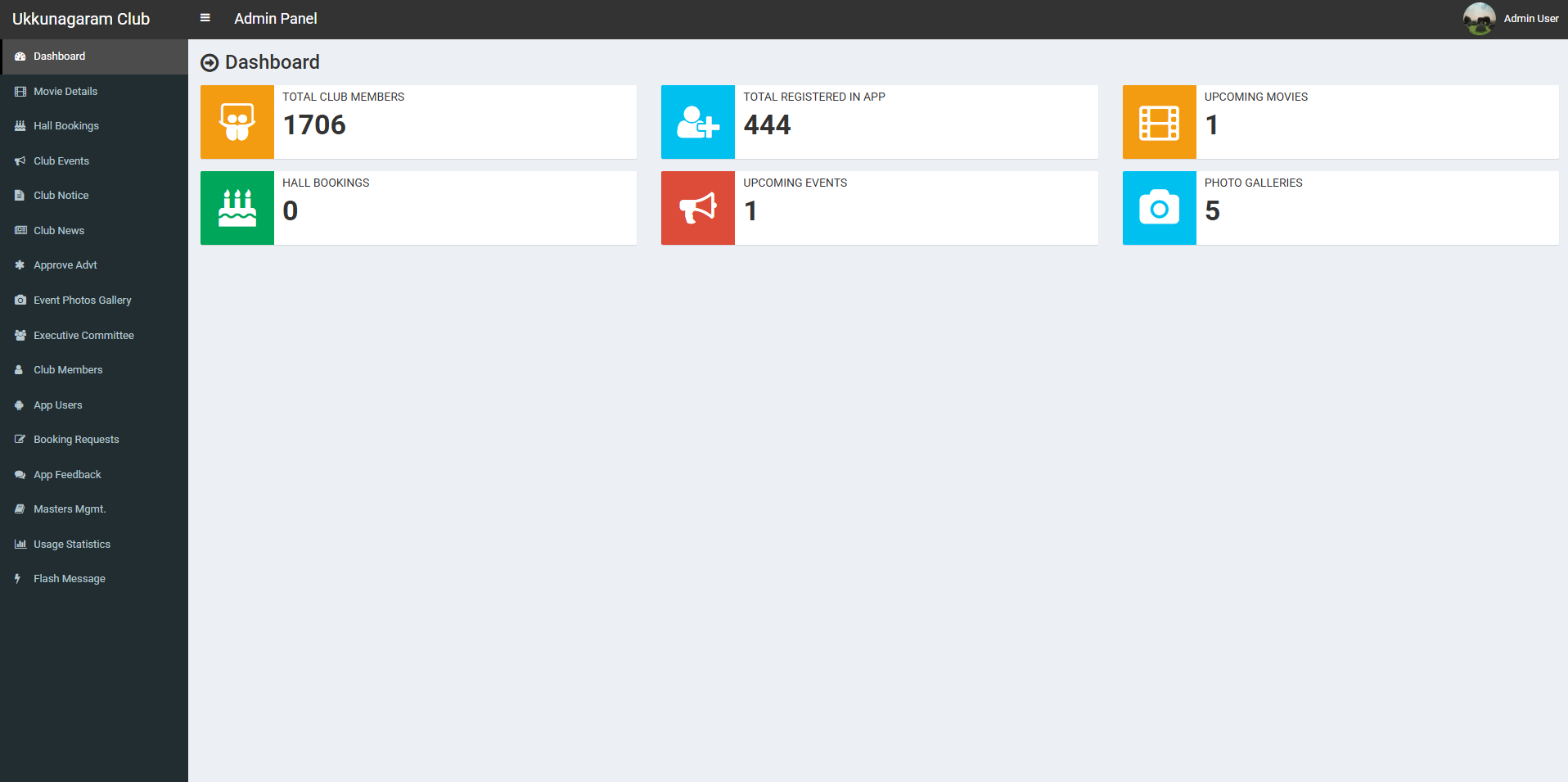The height and width of the screenshot is (782, 1568).
Task: Open Approve Advt sidebar item
Action: 65,265
